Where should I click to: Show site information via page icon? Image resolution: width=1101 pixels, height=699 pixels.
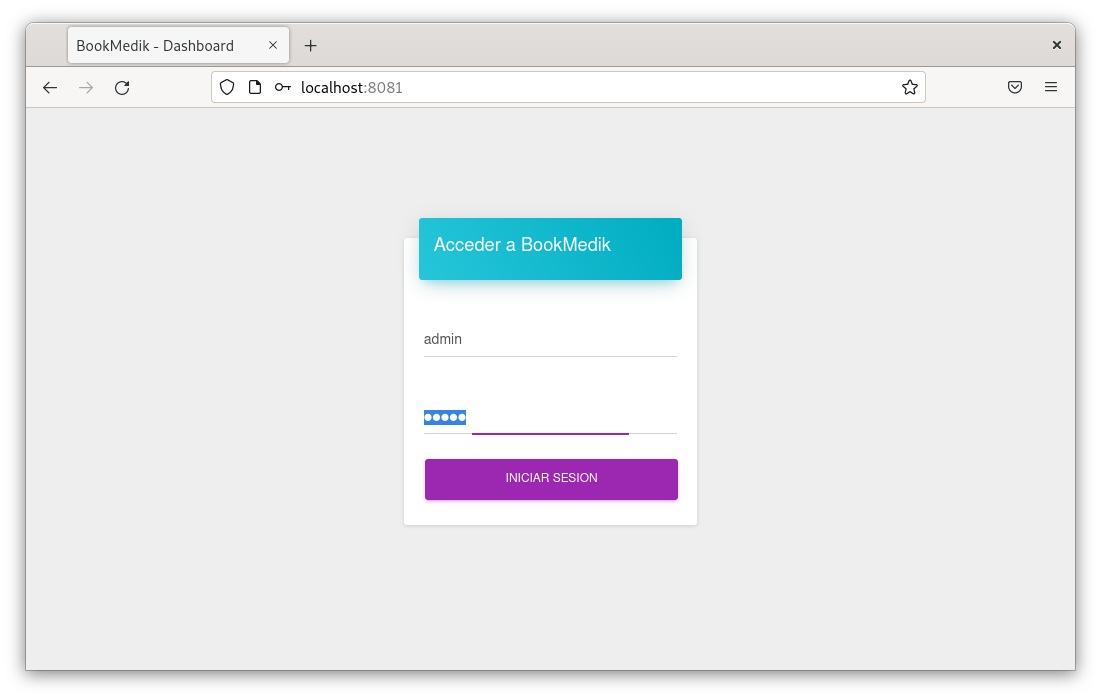pos(255,87)
